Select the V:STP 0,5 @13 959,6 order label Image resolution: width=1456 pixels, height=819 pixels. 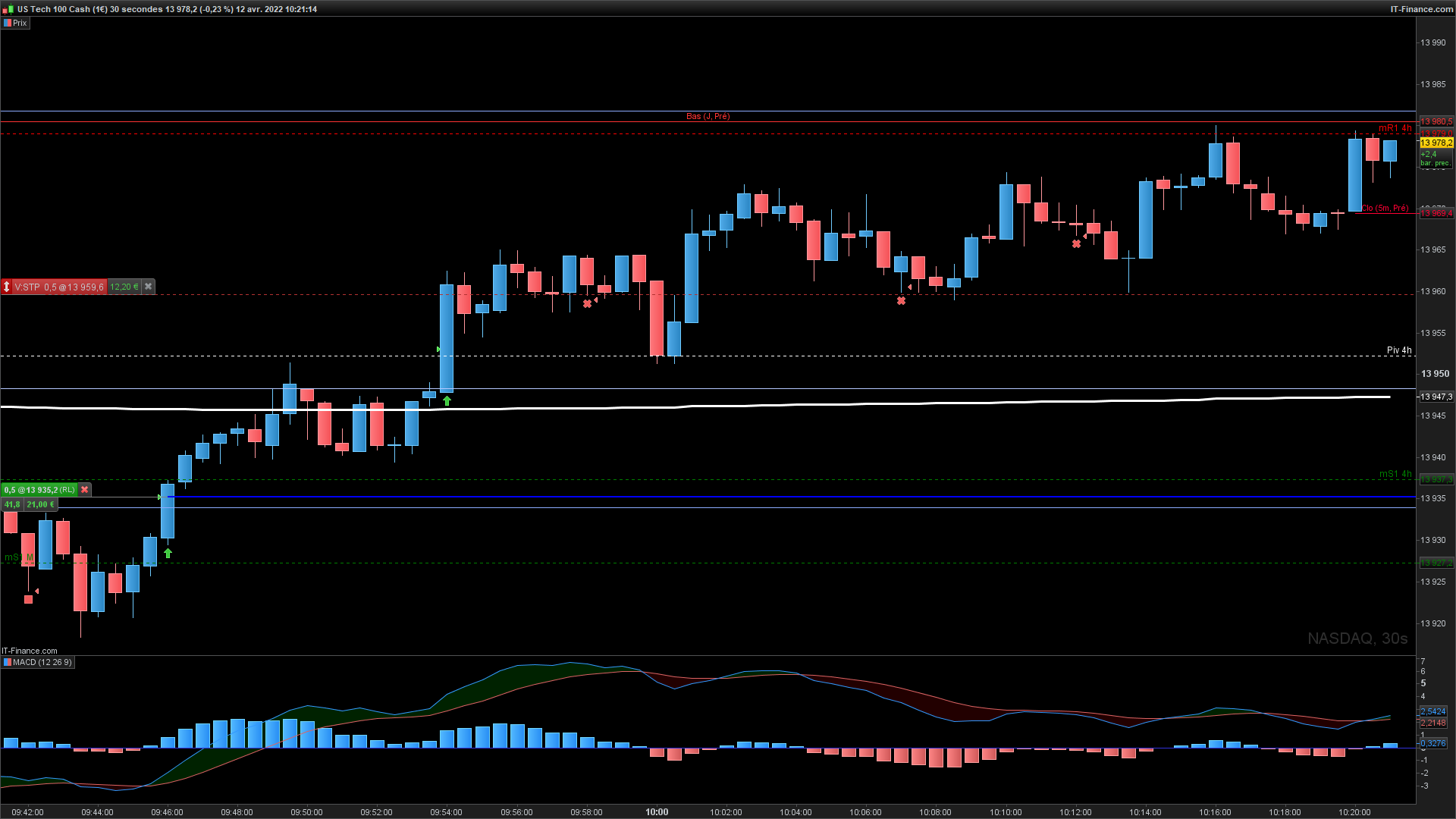click(x=59, y=287)
